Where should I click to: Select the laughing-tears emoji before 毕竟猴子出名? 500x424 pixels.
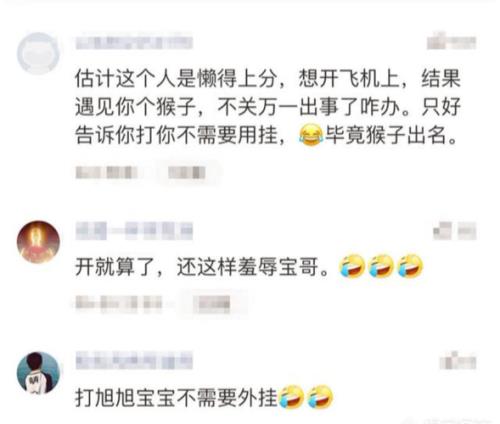pyautogui.click(x=311, y=135)
